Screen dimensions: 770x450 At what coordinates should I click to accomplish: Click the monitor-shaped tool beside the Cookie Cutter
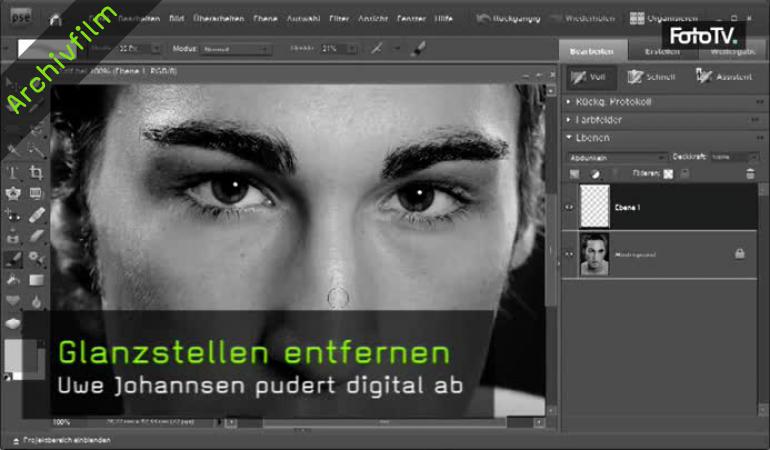(x=36, y=194)
